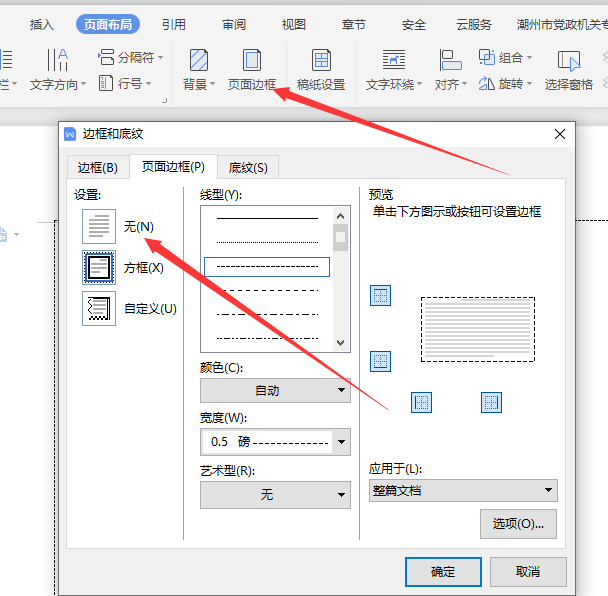
Task: Open the 页面边框 page border tool
Action: tap(252, 70)
